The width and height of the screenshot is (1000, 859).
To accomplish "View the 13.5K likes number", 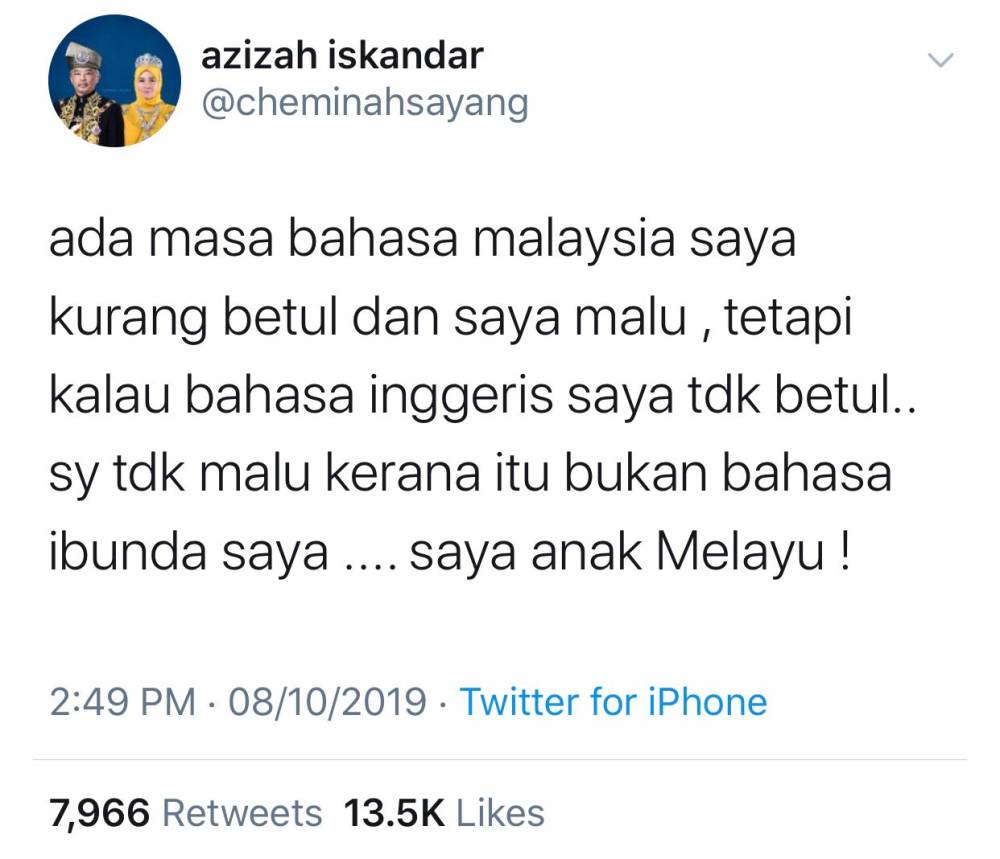I will pos(393,814).
